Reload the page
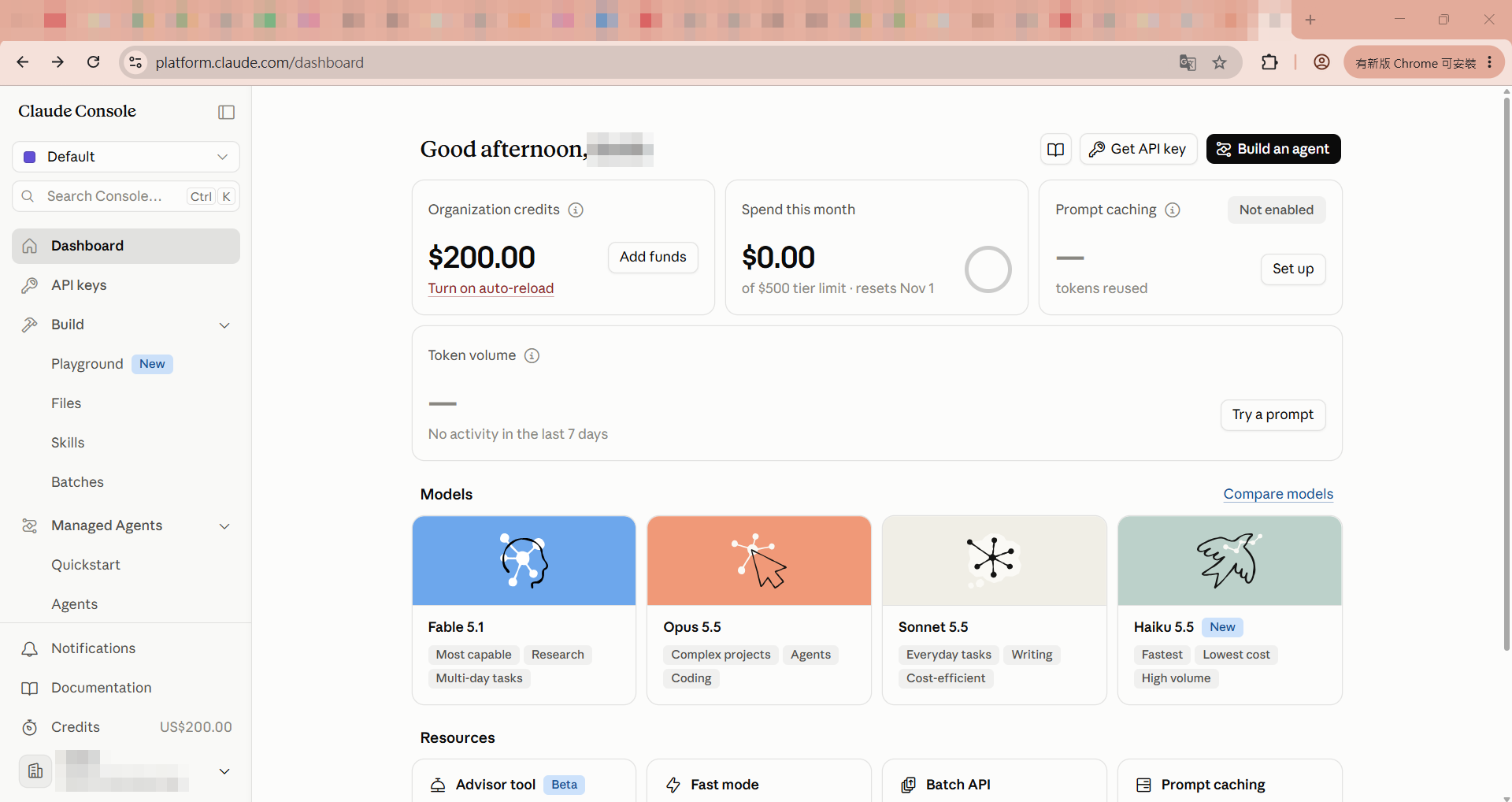This screenshot has width=1512, height=802. click(93, 62)
